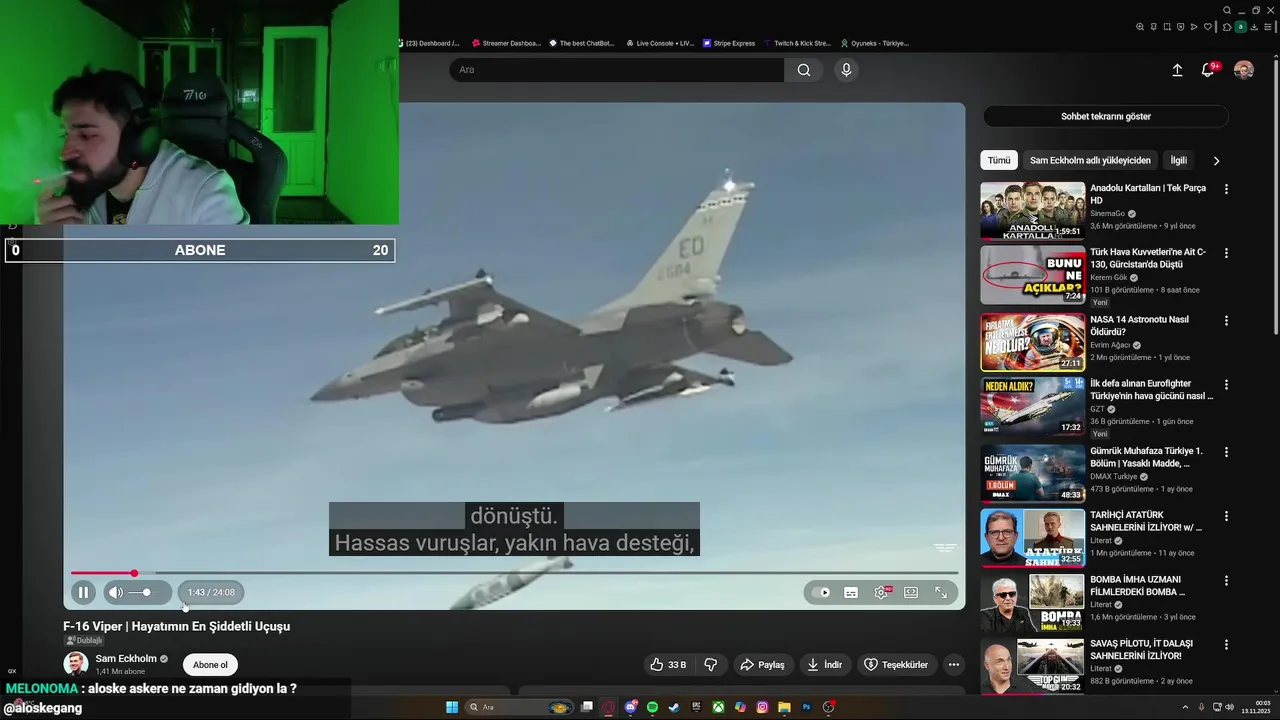The width and height of the screenshot is (1280, 720).
Task: Open the Eurofighter video thumbnail
Action: tap(1032, 405)
